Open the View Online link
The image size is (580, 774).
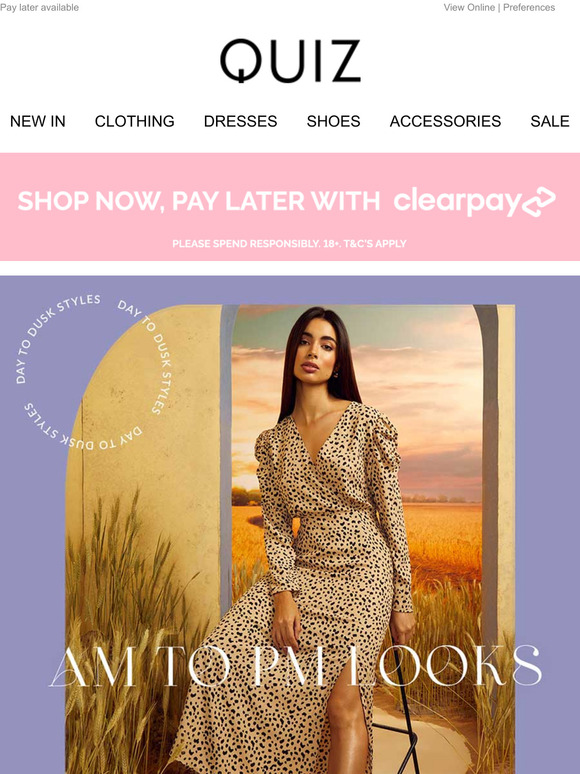pyautogui.click(x=469, y=7)
